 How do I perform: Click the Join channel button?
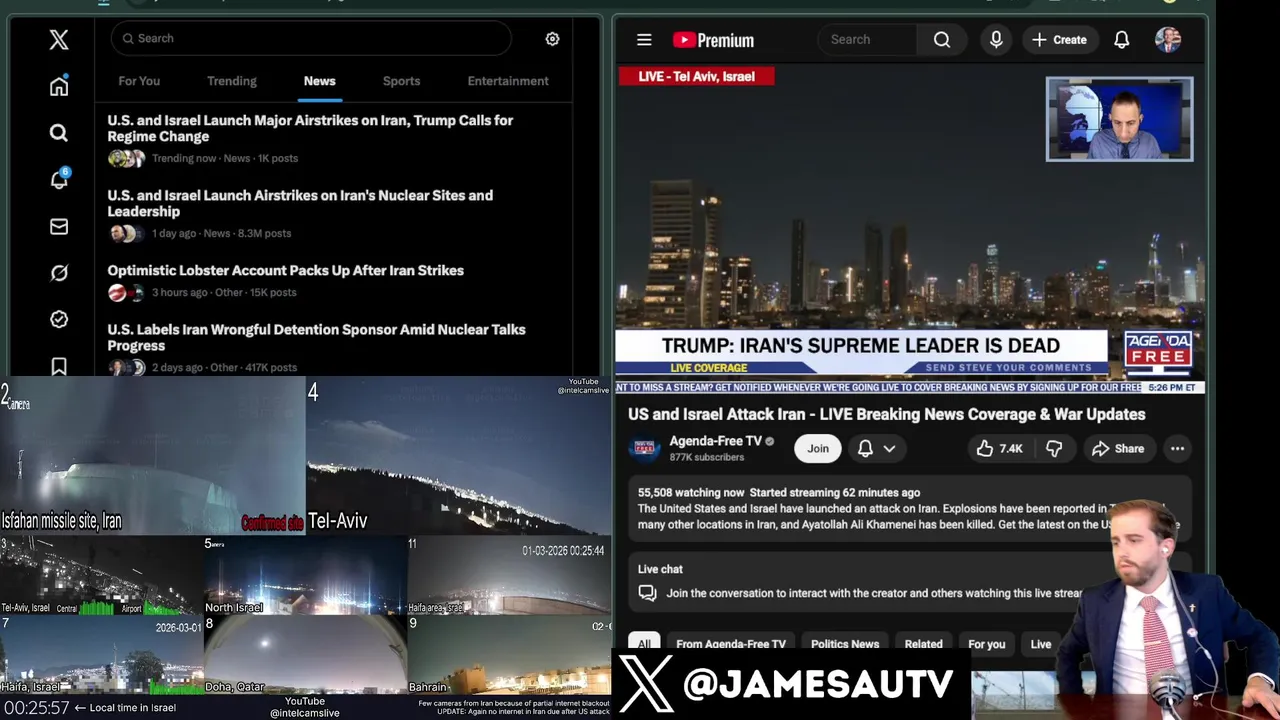point(818,449)
